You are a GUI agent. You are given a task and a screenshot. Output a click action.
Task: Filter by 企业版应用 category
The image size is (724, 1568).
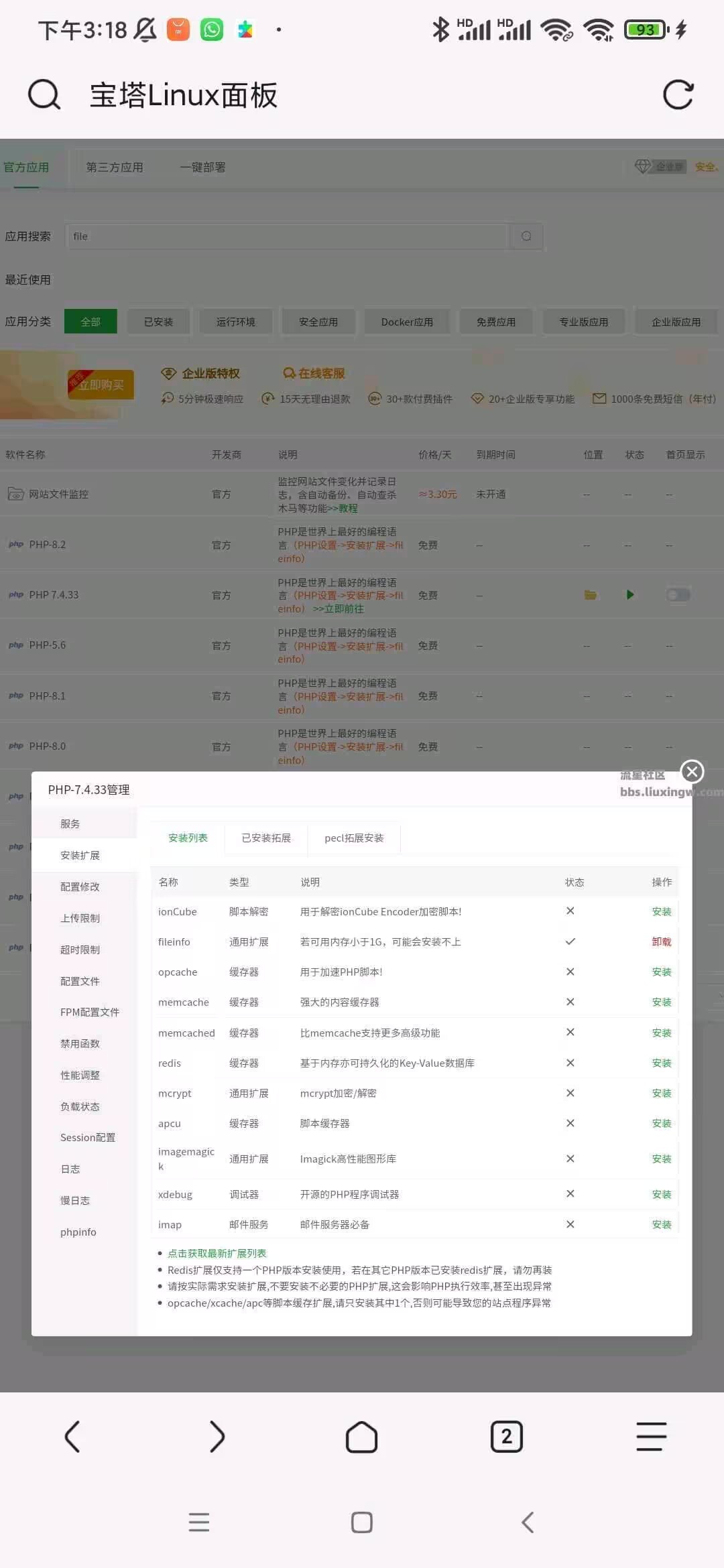[x=676, y=322]
